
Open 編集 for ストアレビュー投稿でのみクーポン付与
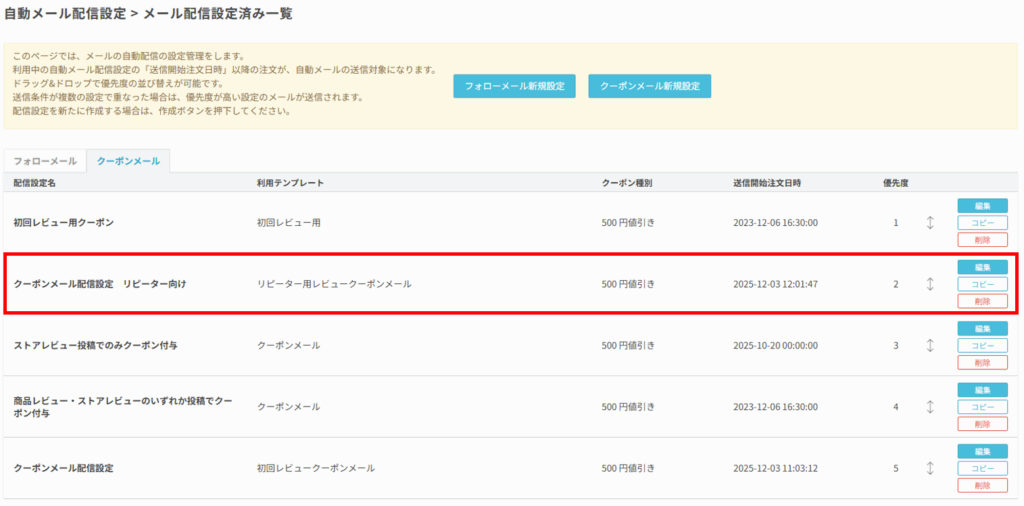point(982,328)
